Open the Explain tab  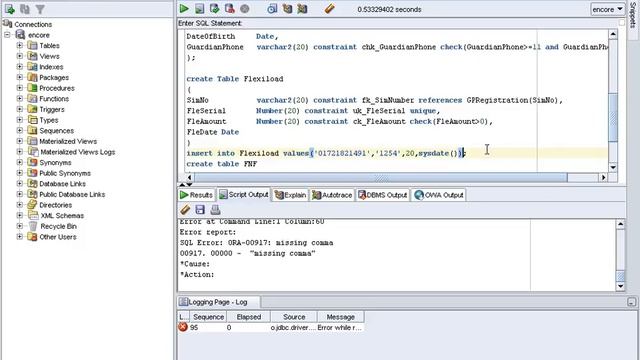(290, 195)
